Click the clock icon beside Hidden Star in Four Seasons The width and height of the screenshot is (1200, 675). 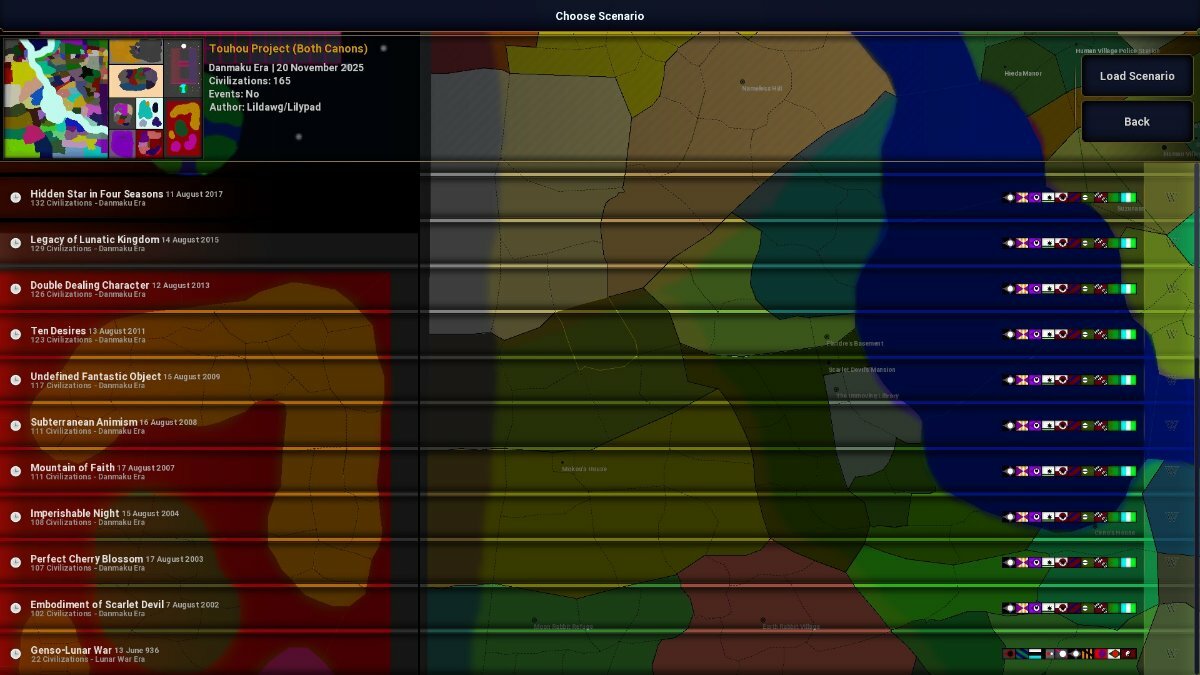click(15, 198)
